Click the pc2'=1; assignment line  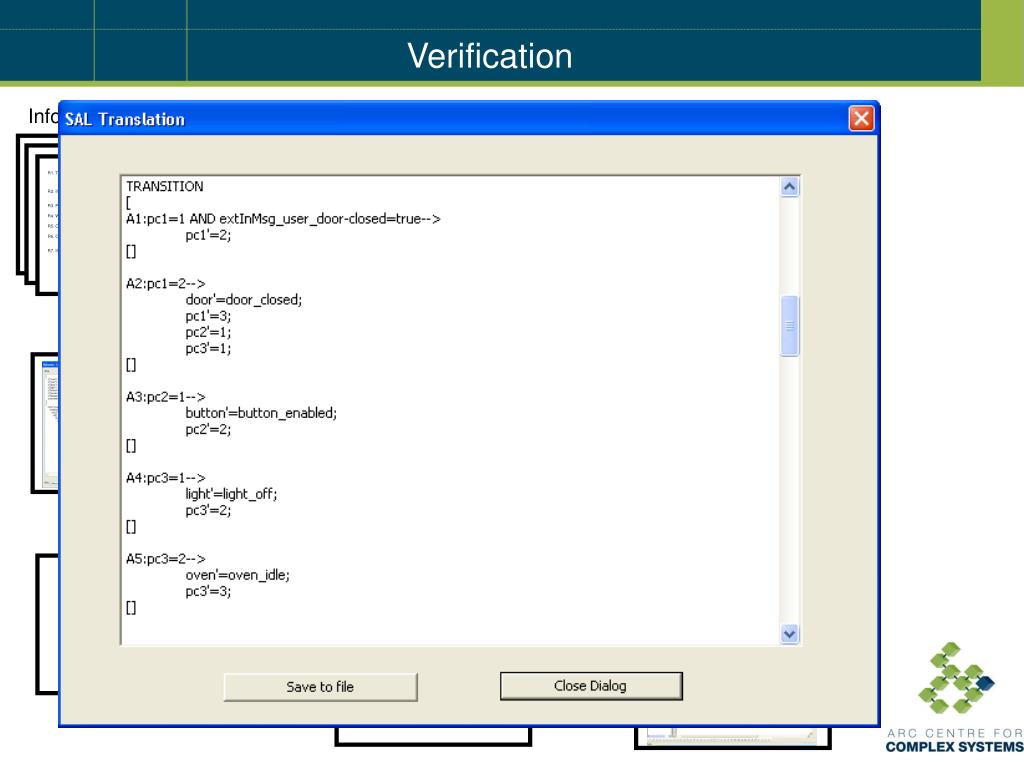click(208, 332)
